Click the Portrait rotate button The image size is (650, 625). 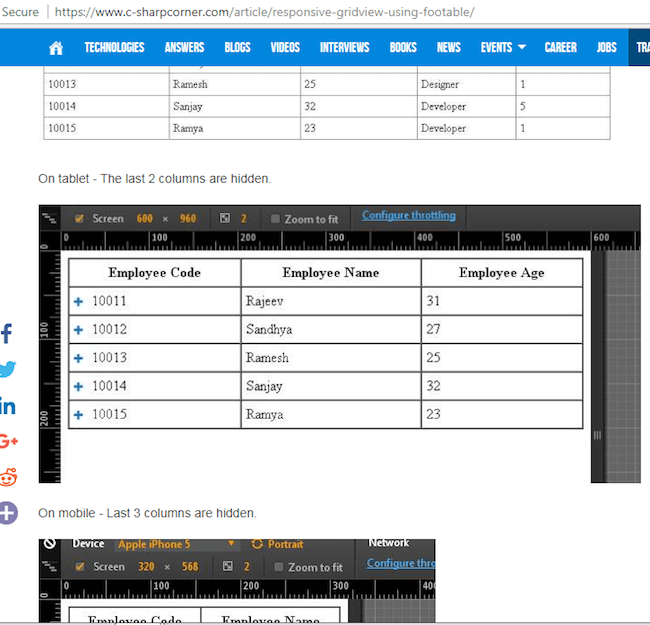[x=278, y=544]
